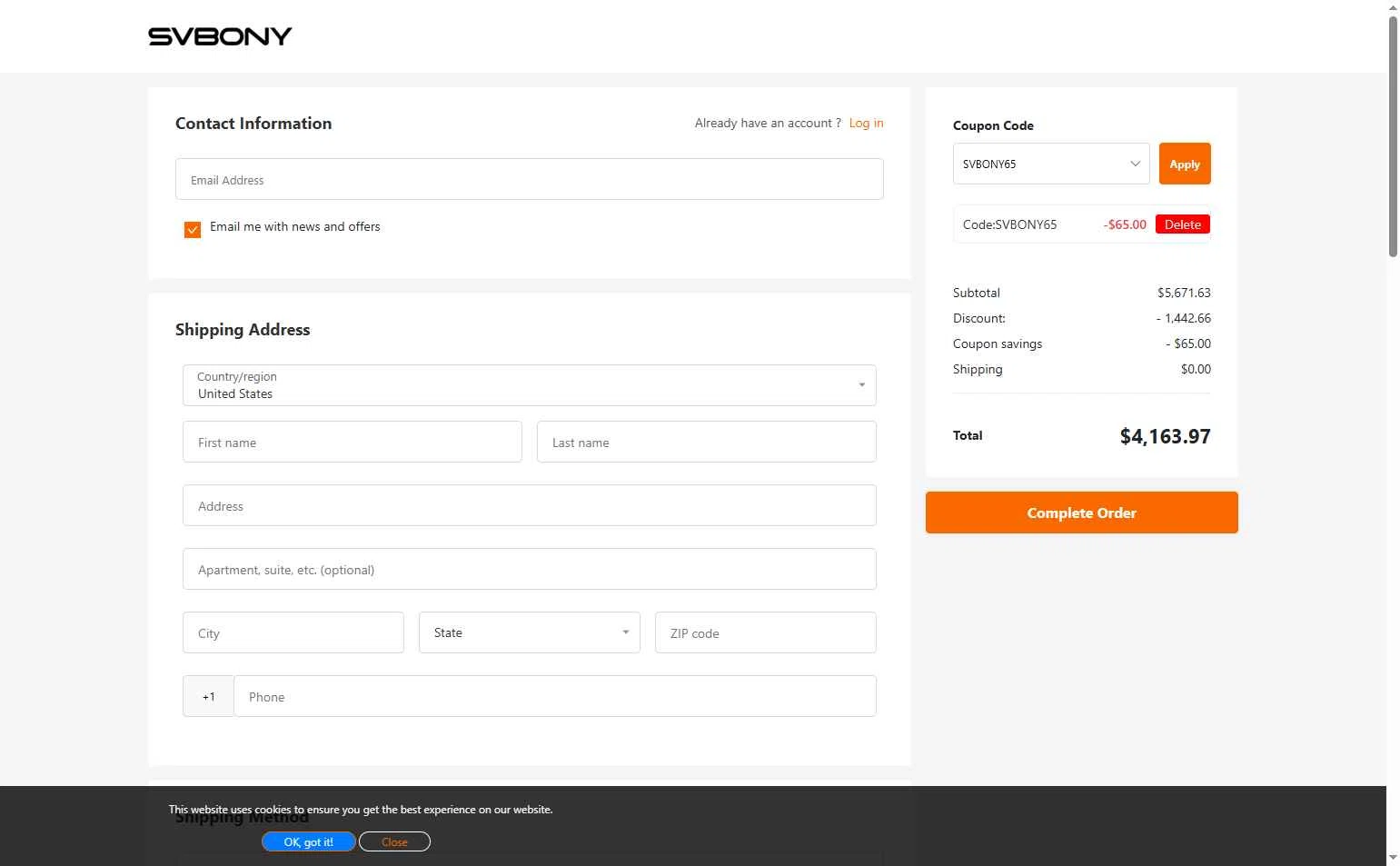Click the Shipping Address heading
Screen dimensions: 1400x866
click(243, 330)
